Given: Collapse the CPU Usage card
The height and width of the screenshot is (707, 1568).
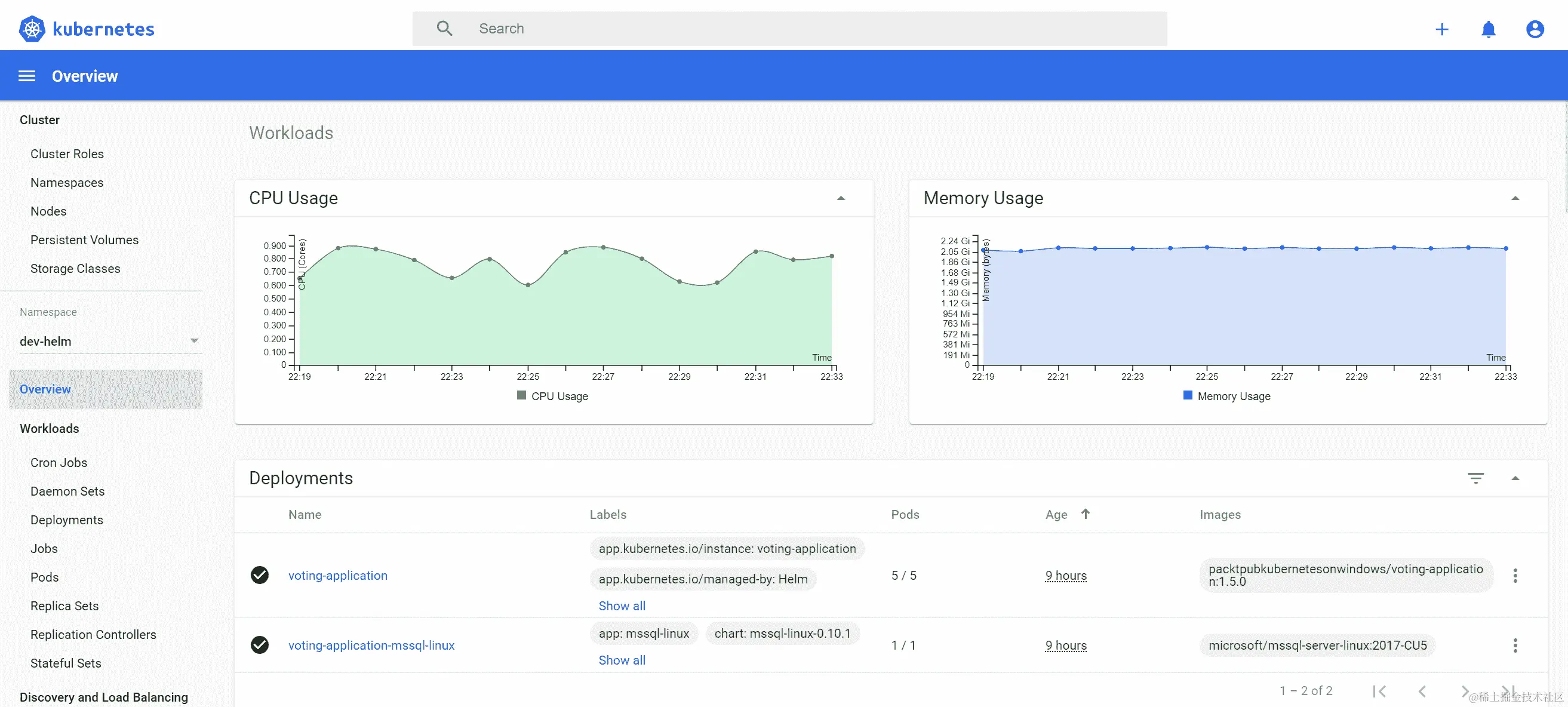Looking at the screenshot, I should 841,198.
